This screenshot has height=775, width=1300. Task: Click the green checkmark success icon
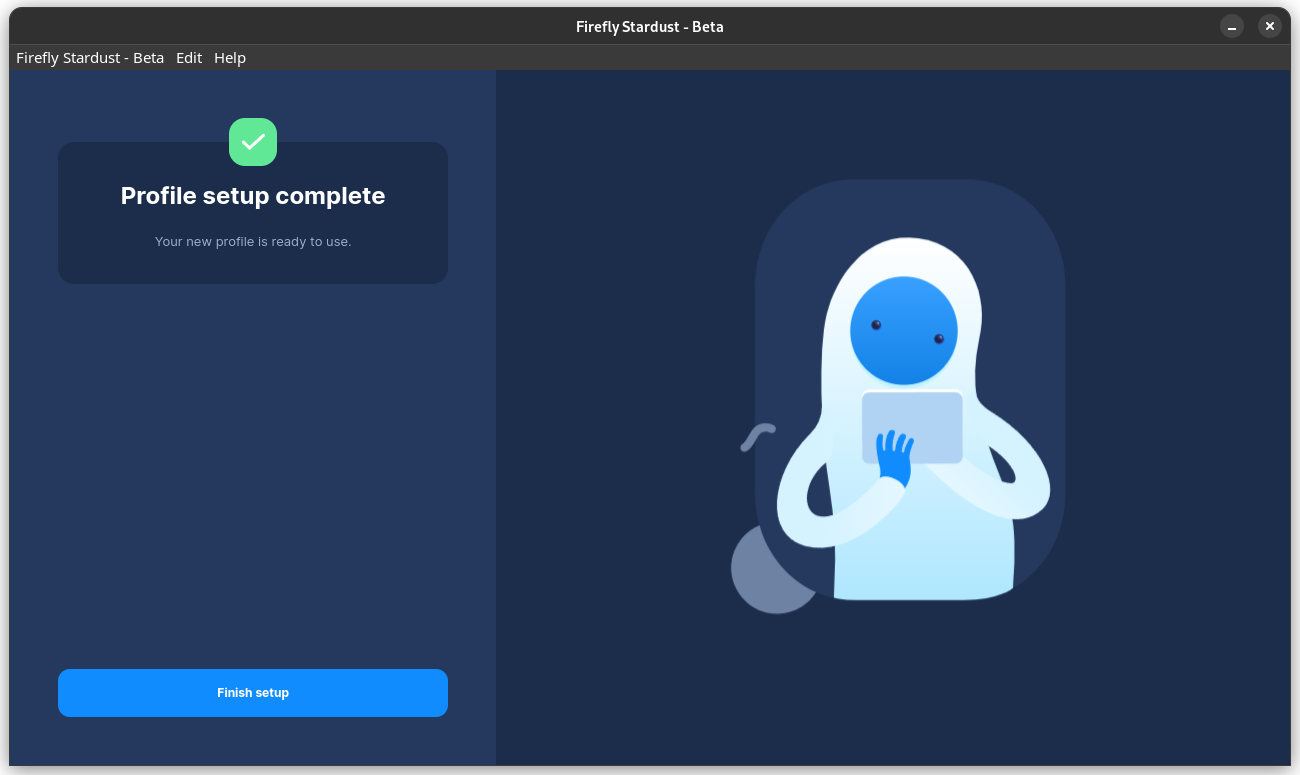[x=252, y=141]
